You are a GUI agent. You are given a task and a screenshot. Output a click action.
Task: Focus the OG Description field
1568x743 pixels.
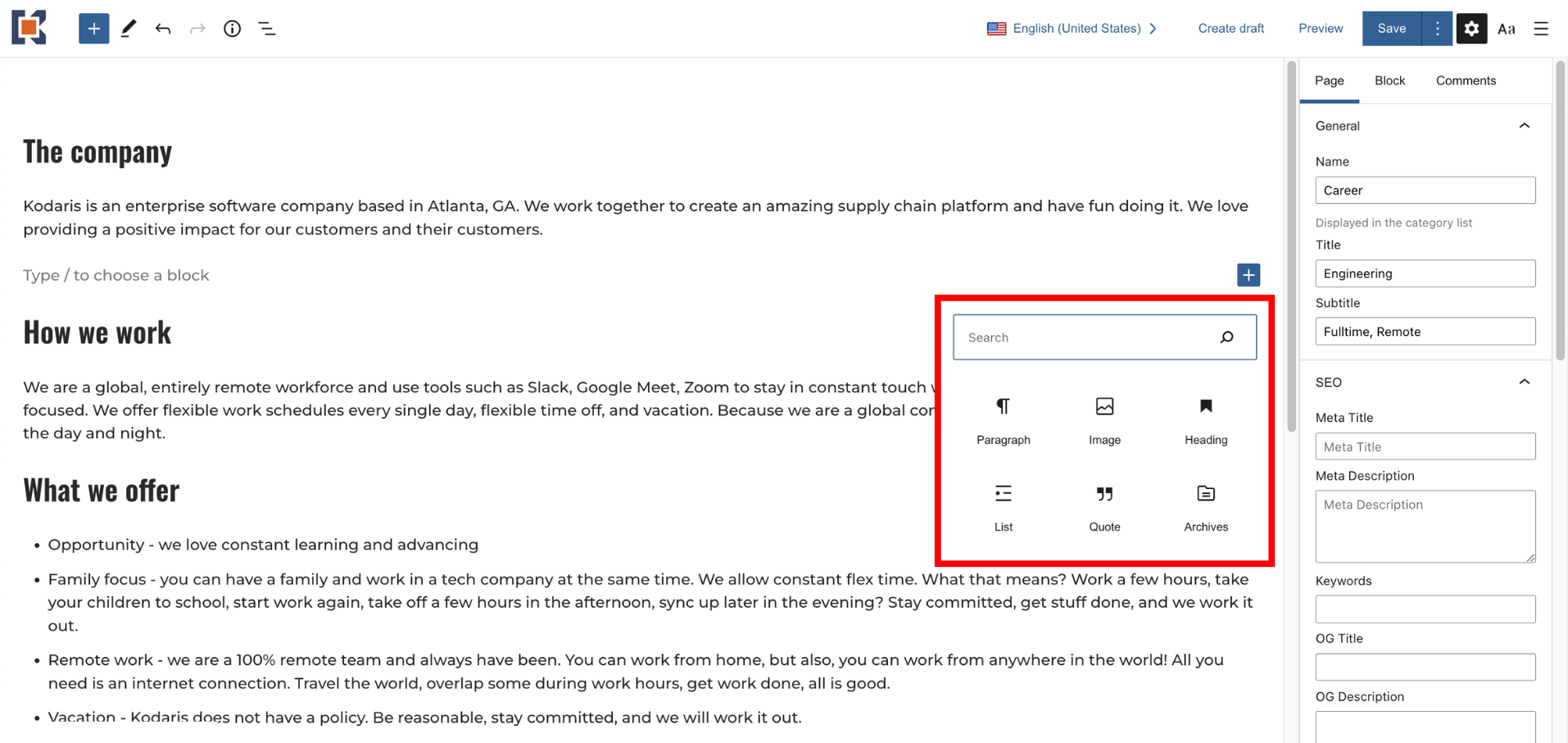click(1425, 727)
